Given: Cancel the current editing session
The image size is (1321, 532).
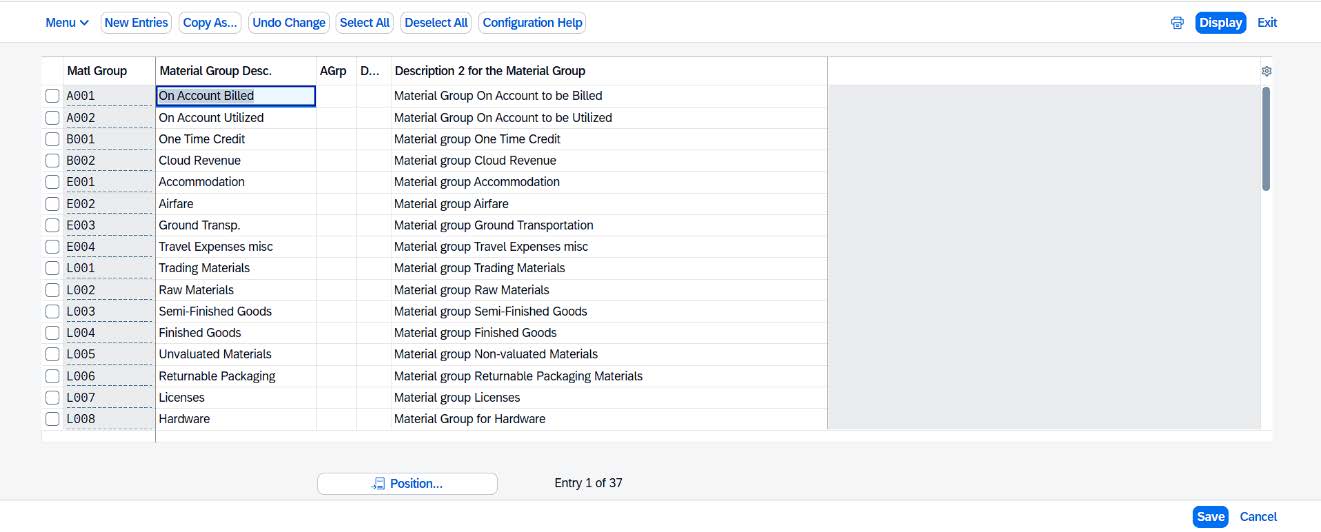Looking at the screenshot, I should point(1258,517).
